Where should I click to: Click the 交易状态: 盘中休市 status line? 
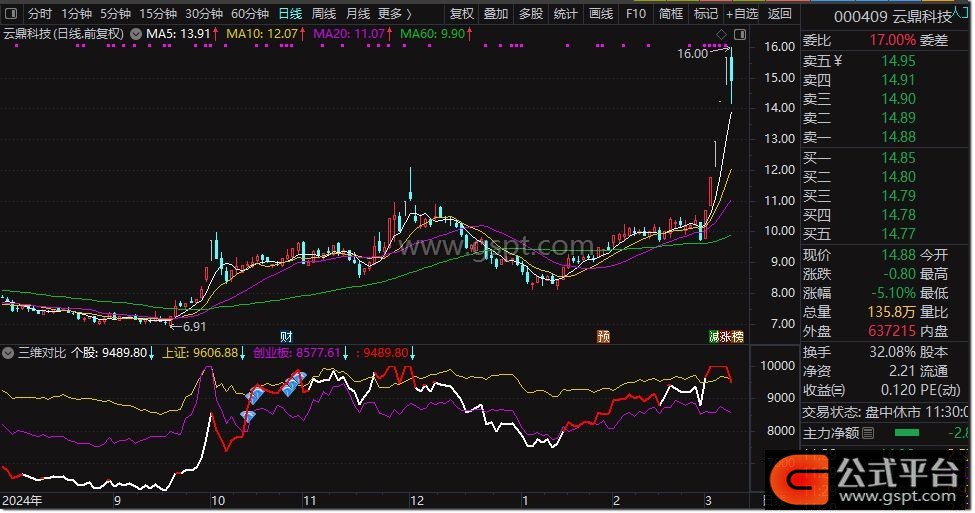[884, 412]
